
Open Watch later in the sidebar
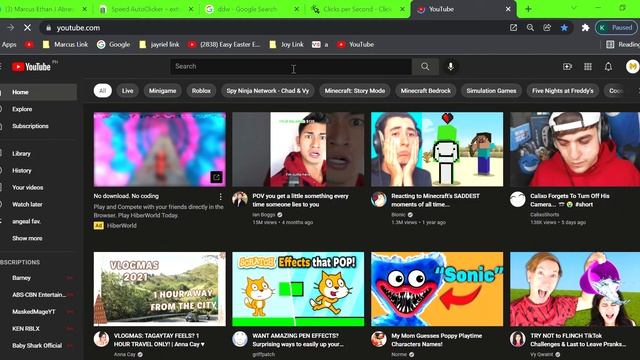[38, 204]
